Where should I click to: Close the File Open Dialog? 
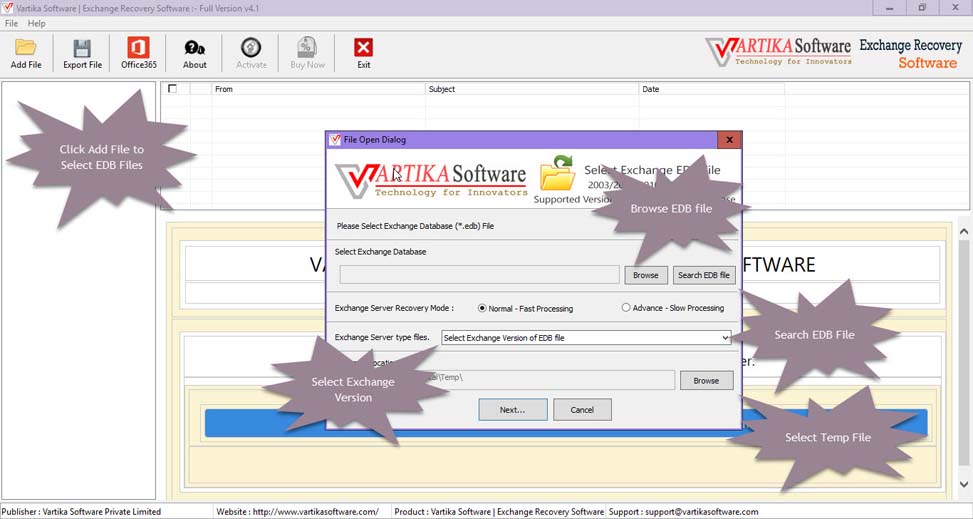730,140
